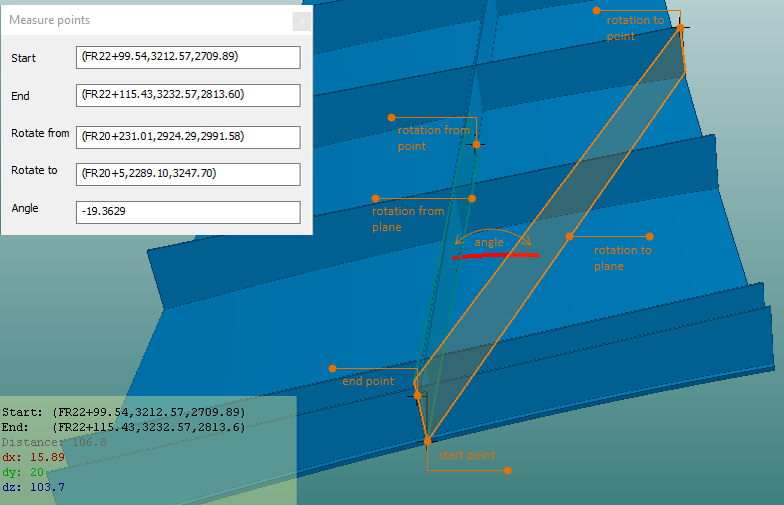
Task: Click the 'Rotate to' label
Action: coord(34,170)
